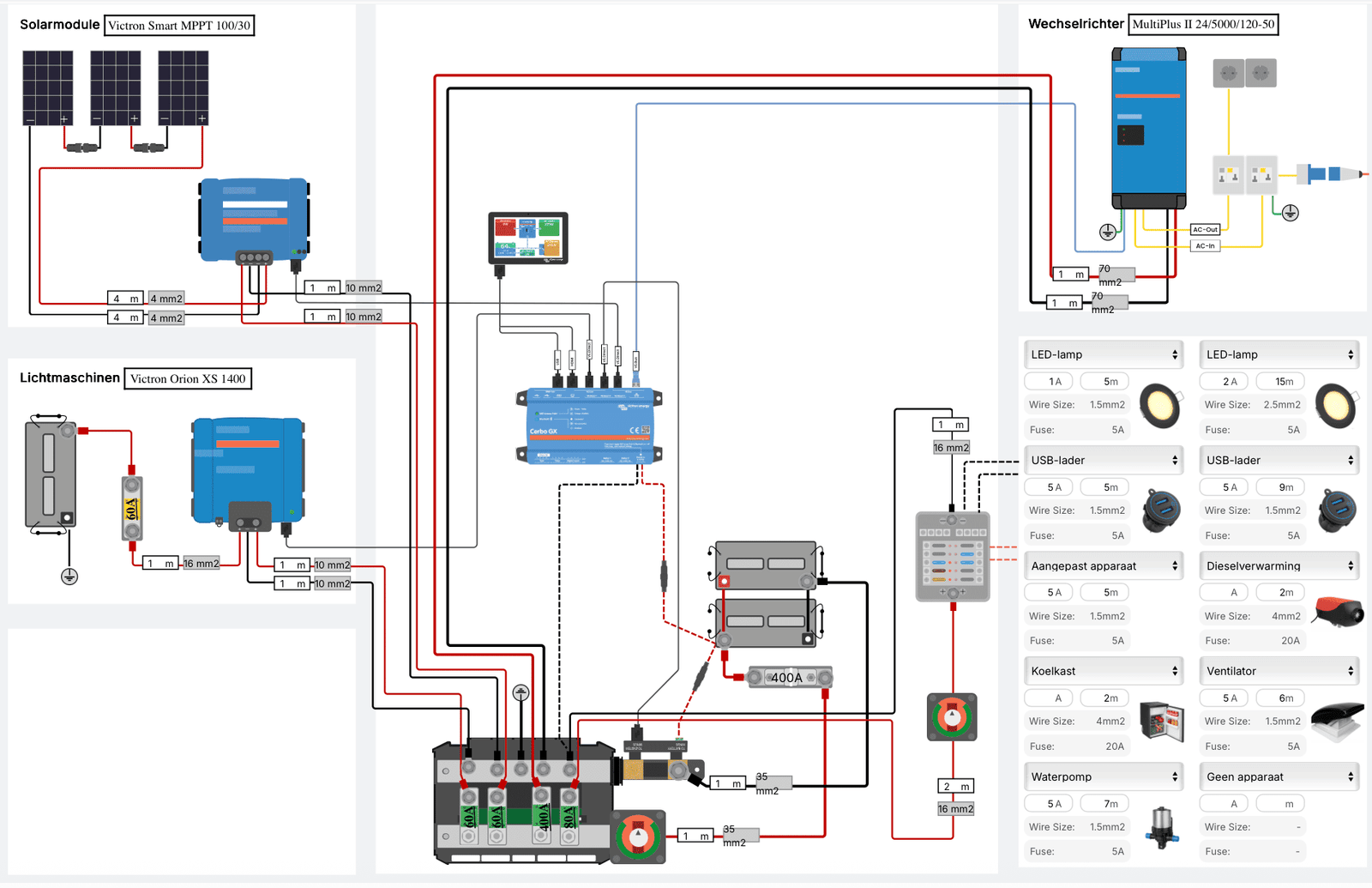Viewport: 1372px width, 888px height.
Task: Select the Cerbo GX device in the diagram
Action: pyautogui.click(x=588, y=425)
